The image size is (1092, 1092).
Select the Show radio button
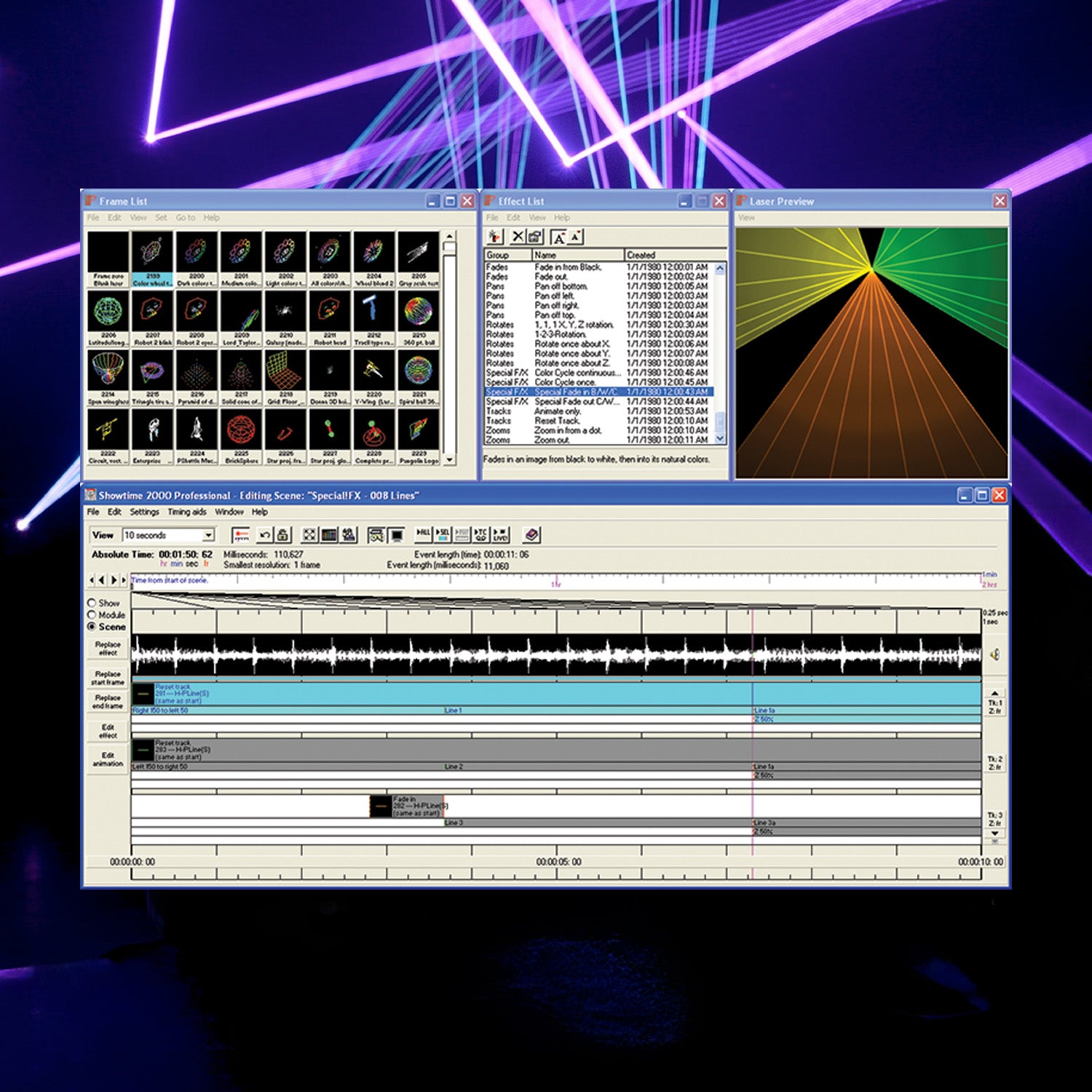point(92,603)
